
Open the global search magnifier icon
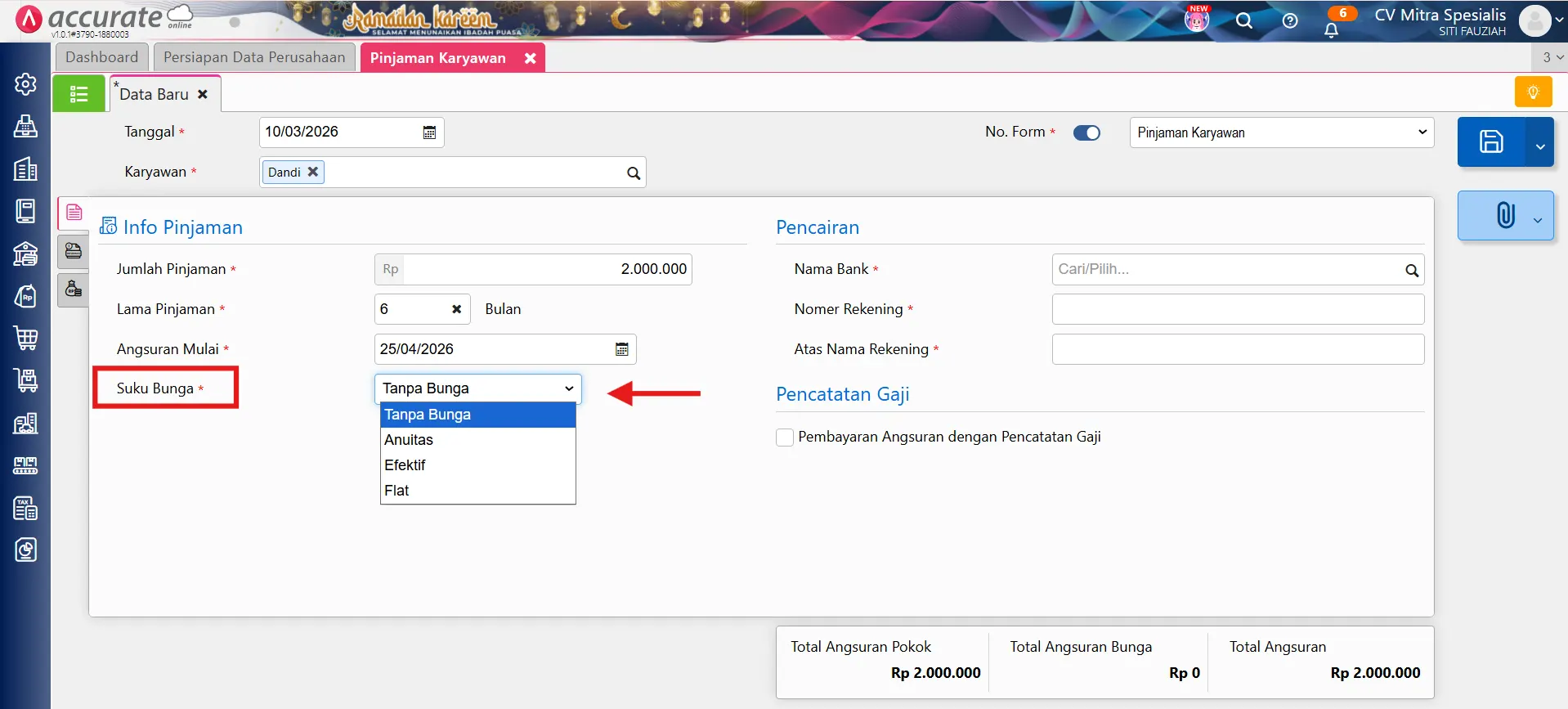(x=1244, y=21)
